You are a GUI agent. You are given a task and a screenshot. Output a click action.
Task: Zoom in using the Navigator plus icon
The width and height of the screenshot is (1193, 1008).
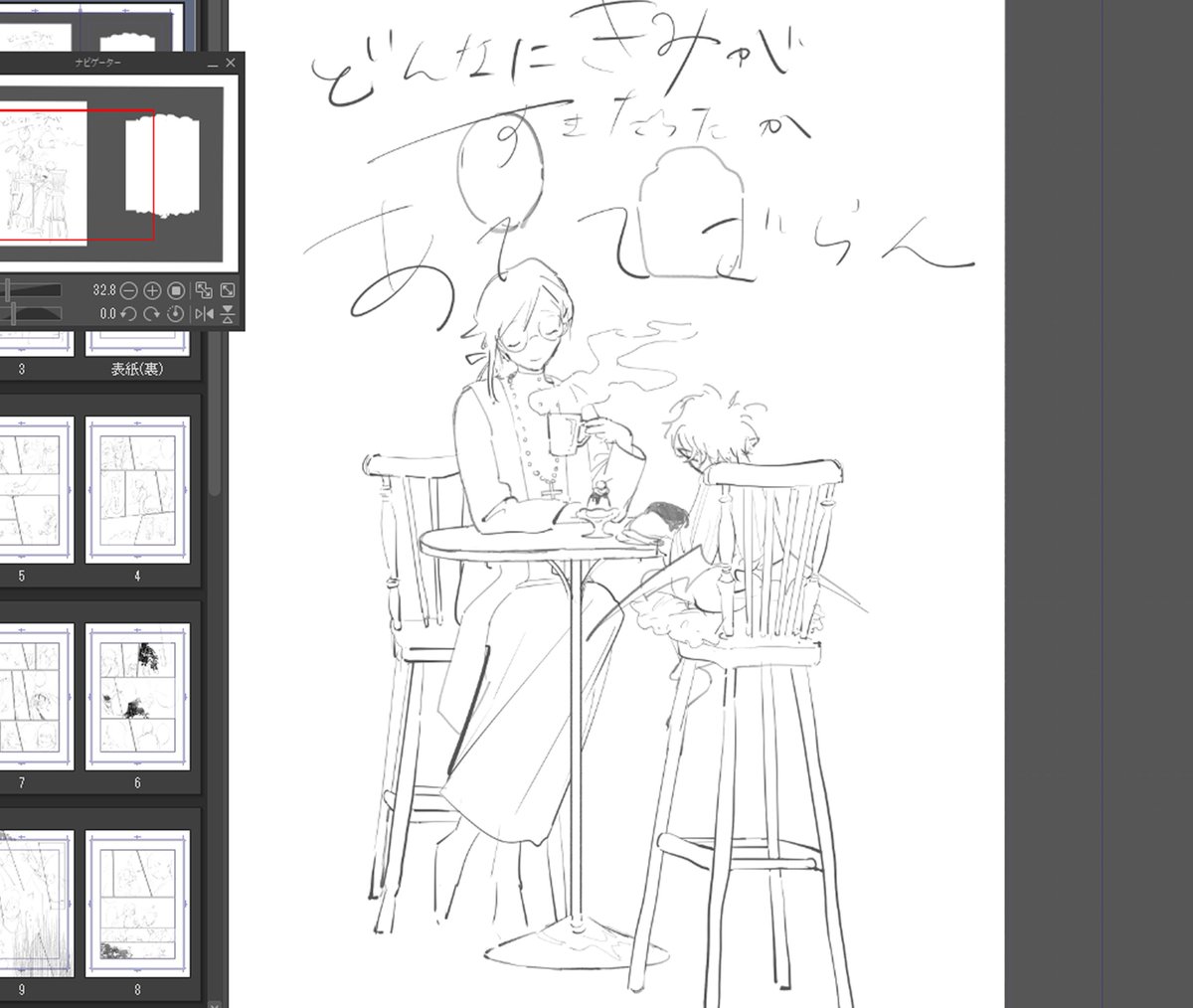tap(152, 291)
